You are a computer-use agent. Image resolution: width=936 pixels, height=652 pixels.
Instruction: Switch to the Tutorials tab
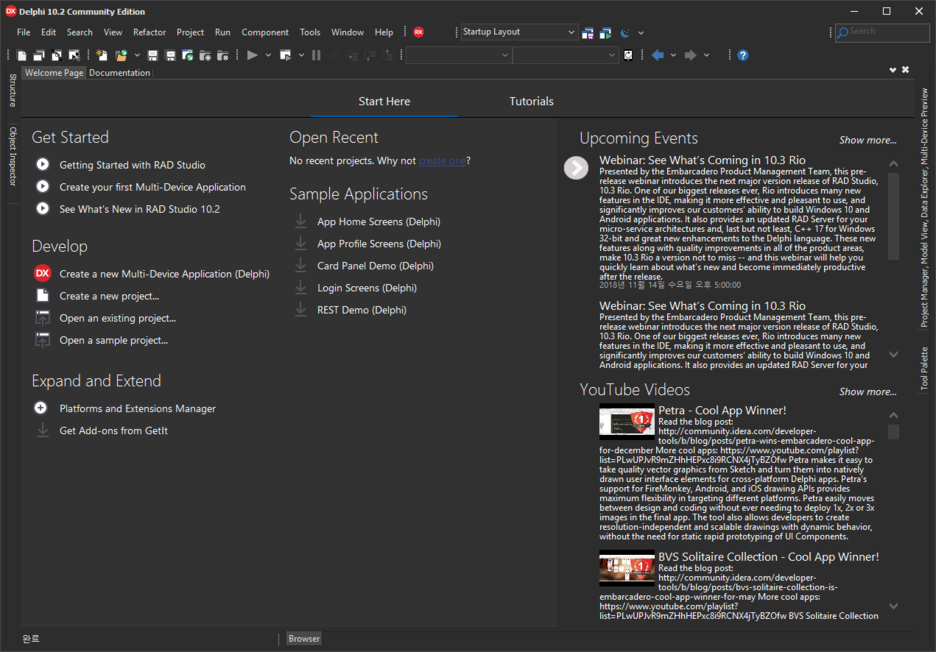pyautogui.click(x=531, y=102)
